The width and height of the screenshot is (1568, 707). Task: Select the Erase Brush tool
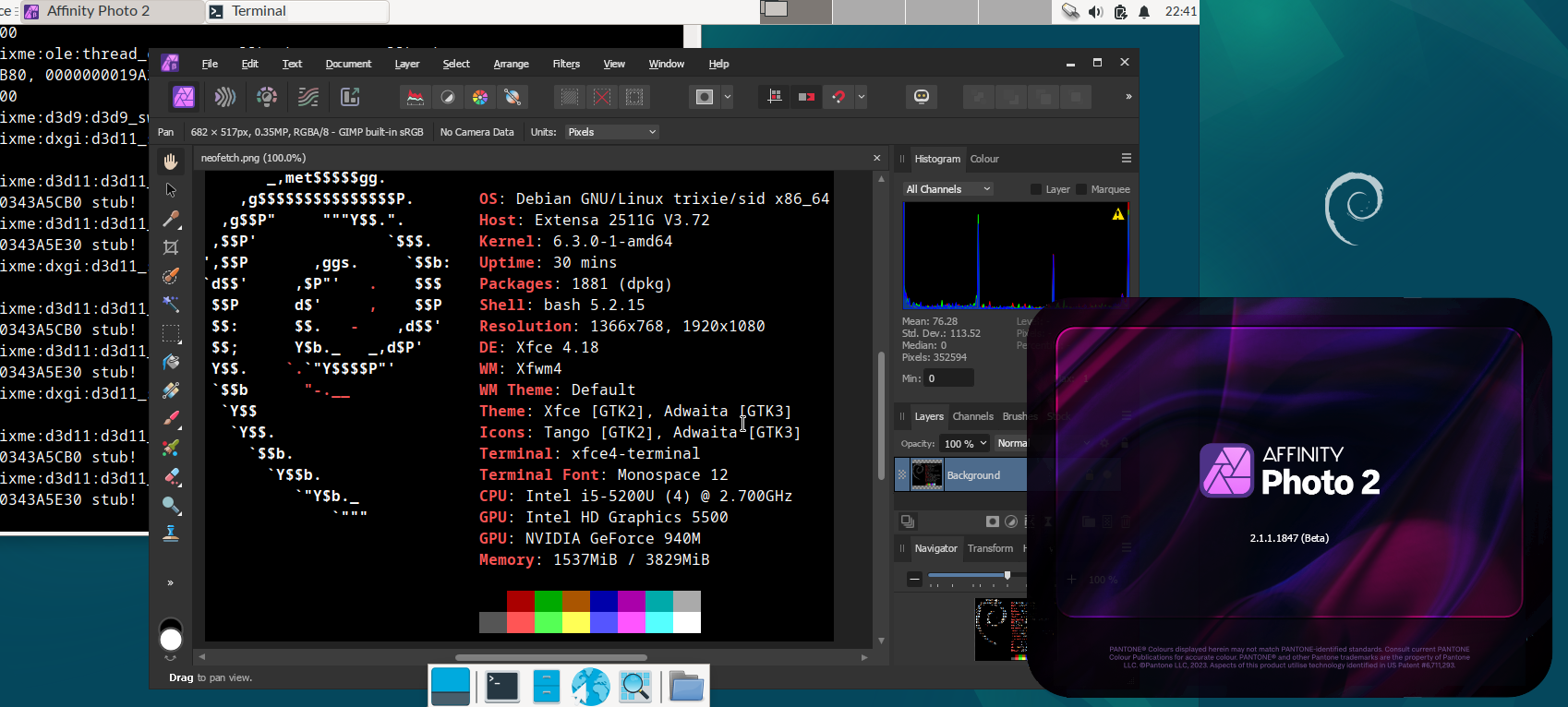[x=171, y=476]
